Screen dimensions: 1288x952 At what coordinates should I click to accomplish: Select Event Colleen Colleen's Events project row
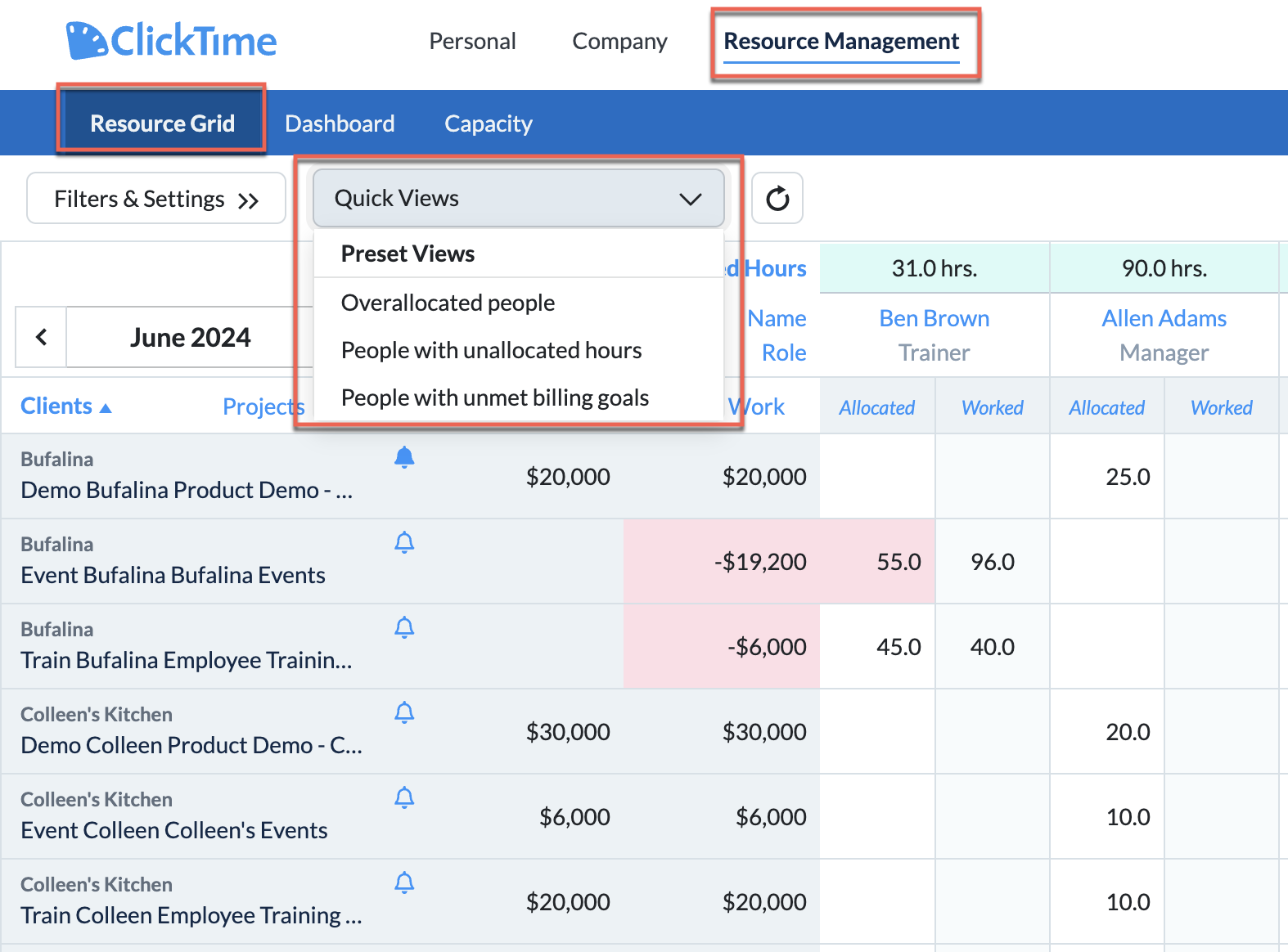pos(173,830)
